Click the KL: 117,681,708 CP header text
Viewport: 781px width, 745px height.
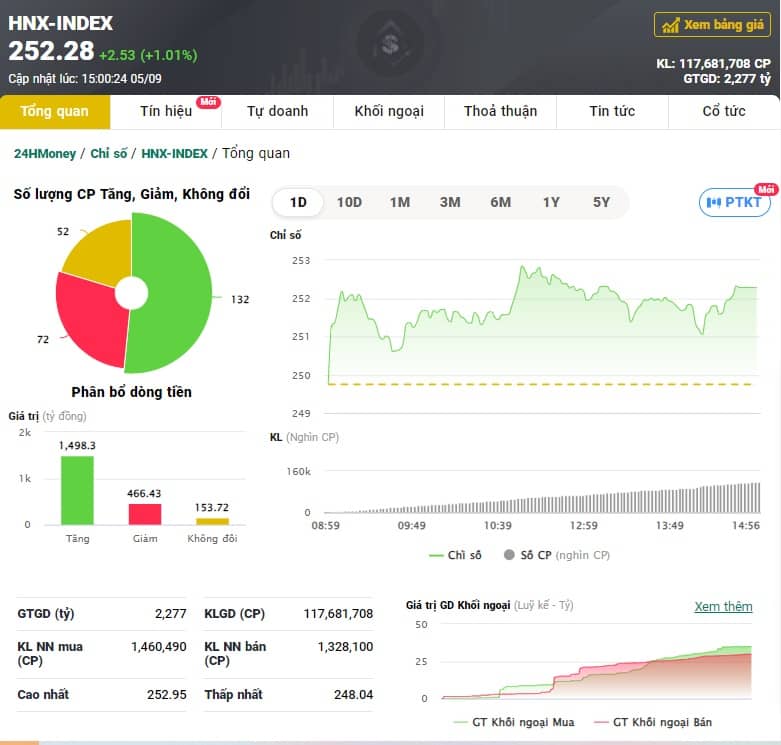(713, 64)
